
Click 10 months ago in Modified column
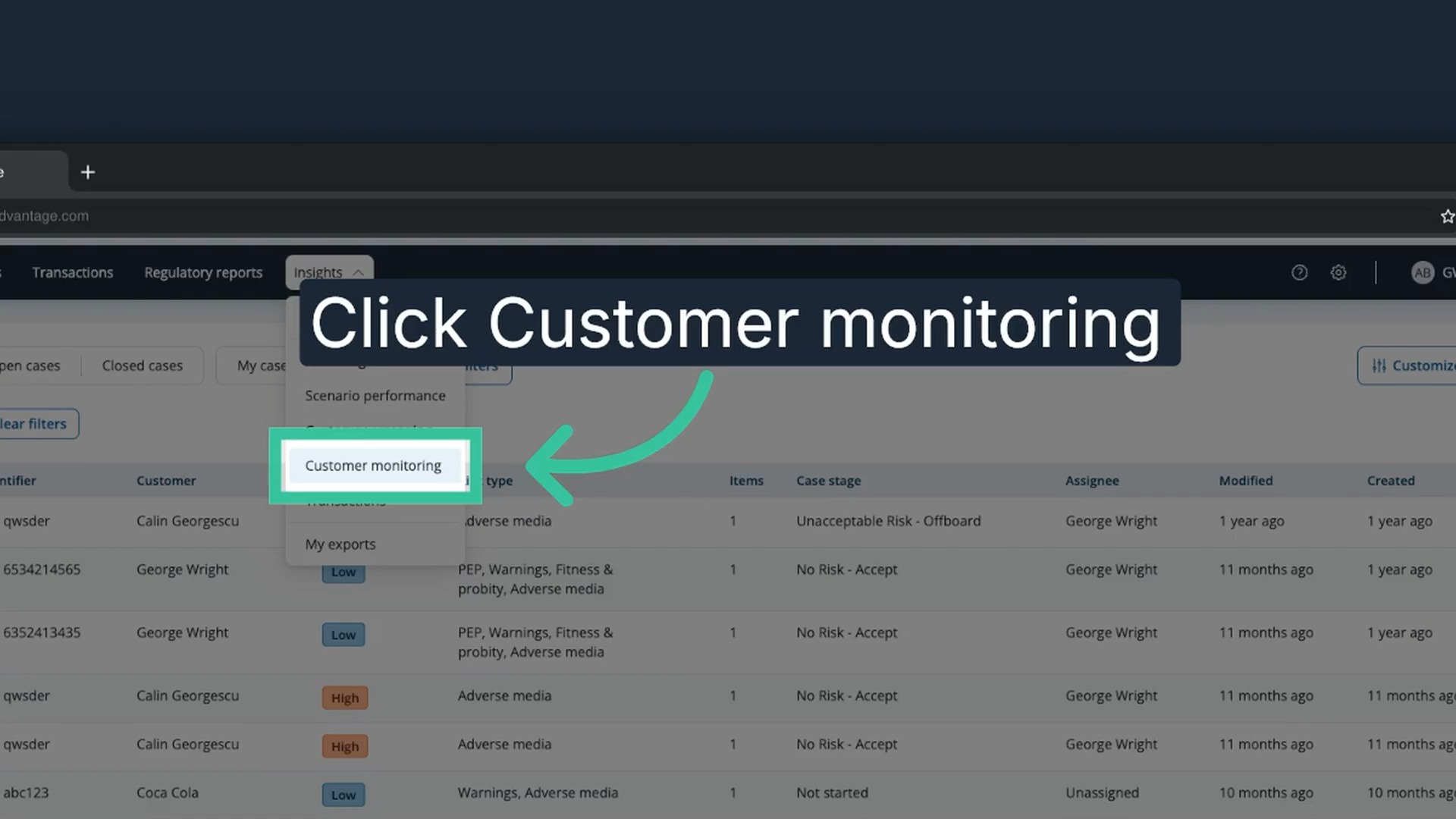click(x=1266, y=792)
